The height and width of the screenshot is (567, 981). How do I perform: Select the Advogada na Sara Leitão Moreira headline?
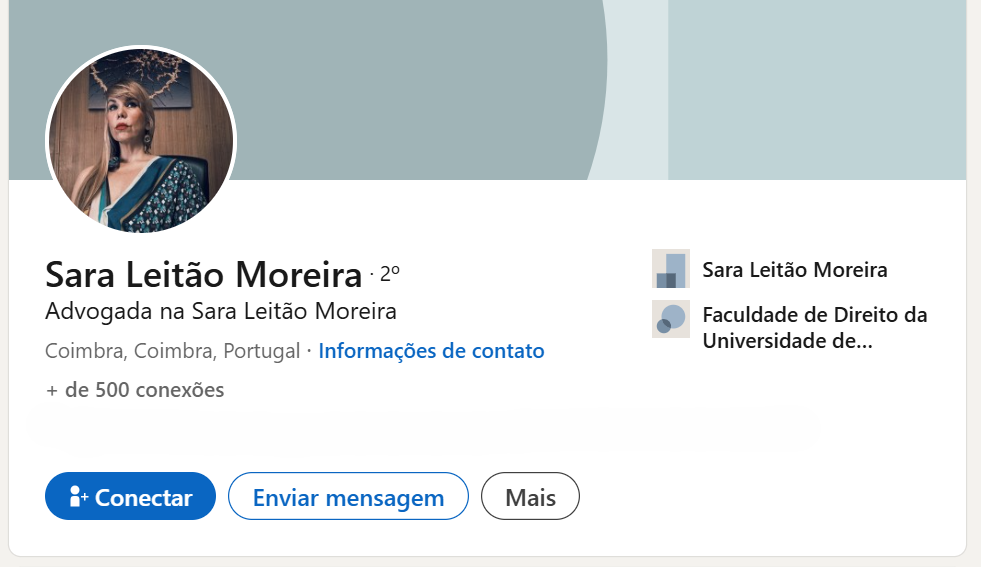click(x=221, y=312)
